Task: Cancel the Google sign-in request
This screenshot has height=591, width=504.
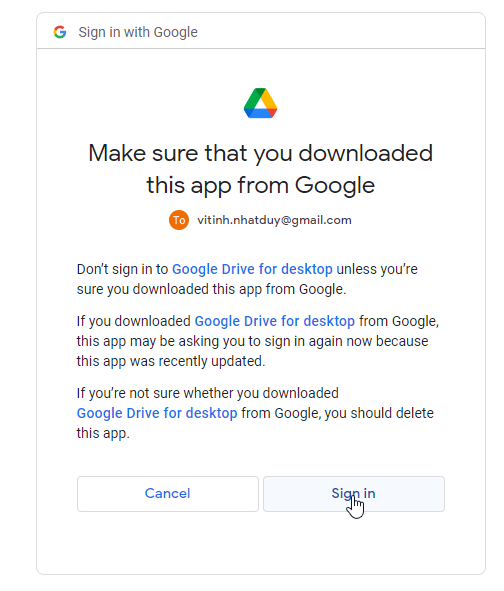Action: (x=168, y=494)
